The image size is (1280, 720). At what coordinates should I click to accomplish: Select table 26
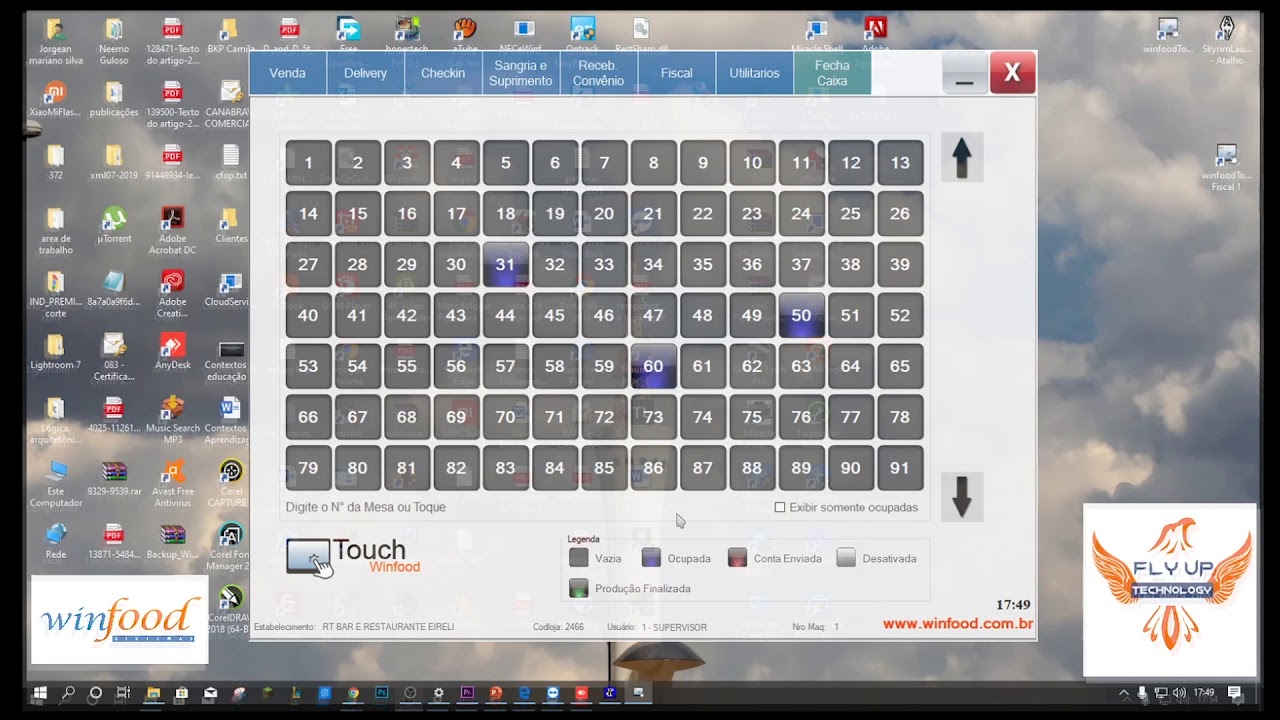[900, 214]
